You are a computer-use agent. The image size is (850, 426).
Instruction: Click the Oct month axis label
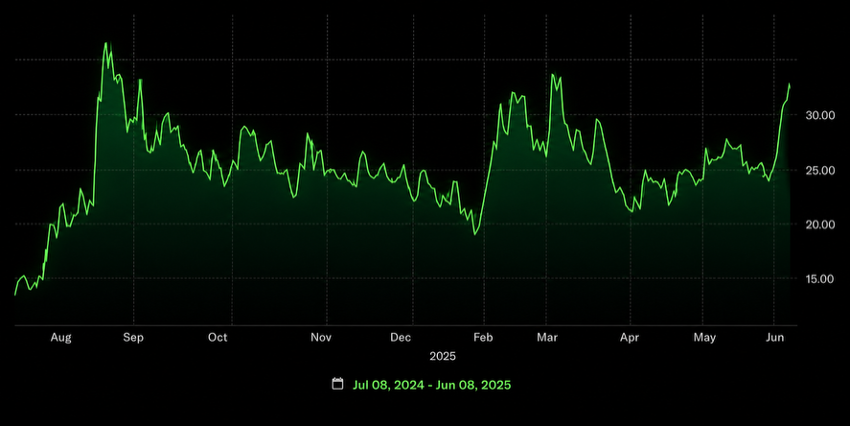point(217,337)
